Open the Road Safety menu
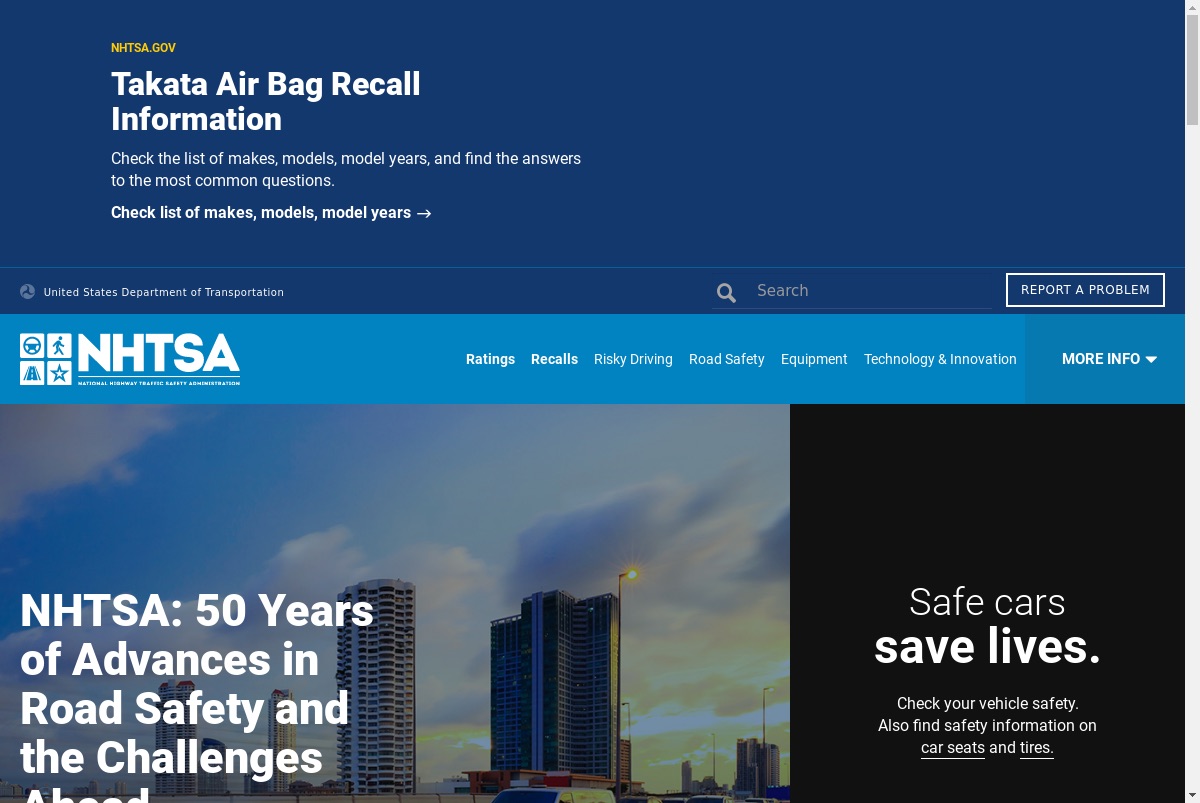 click(x=726, y=359)
